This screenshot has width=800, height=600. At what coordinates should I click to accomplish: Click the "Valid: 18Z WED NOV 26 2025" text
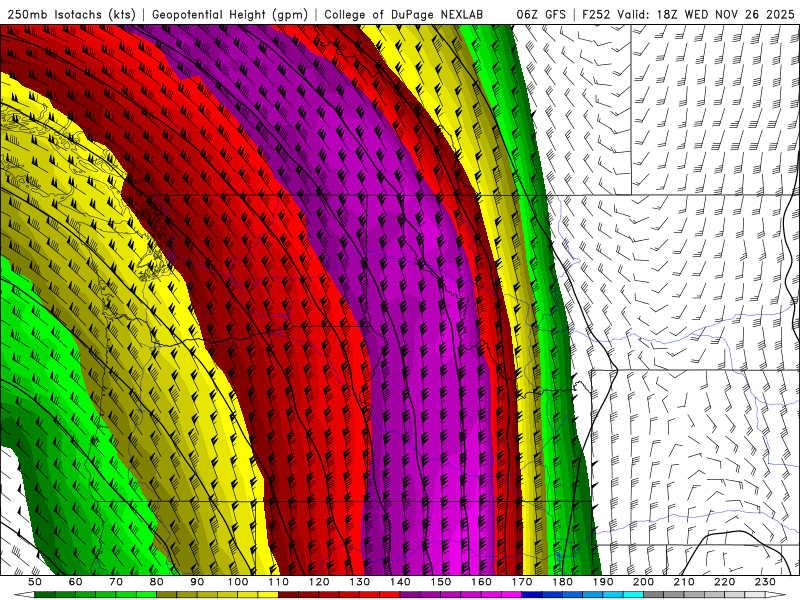(x=706, y=14)
